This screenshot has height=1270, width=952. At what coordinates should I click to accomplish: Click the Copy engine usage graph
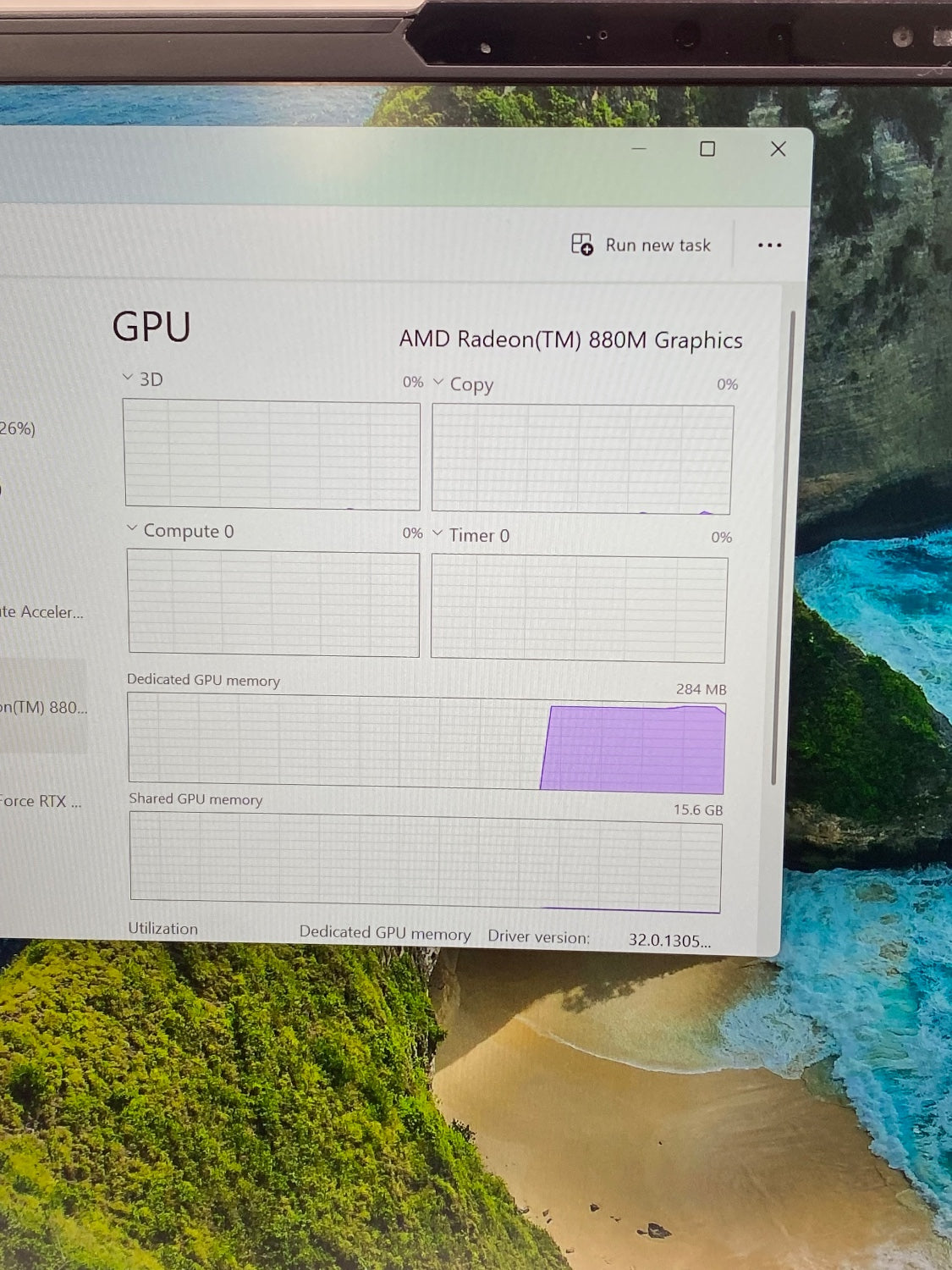(581, 458)
